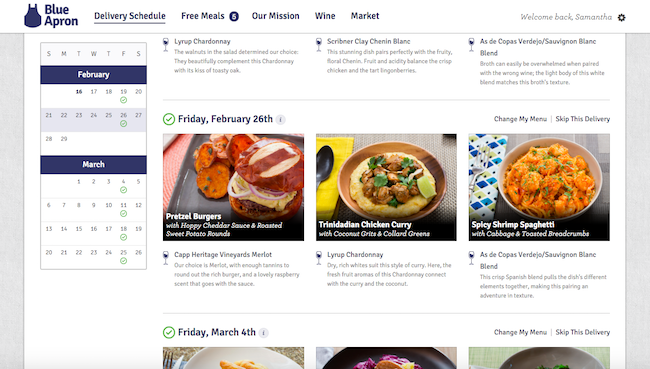Click wine glass icon next to Capp Heritage Merlot
The width and height of the screenshot is (650, 369).
point(166,257)
